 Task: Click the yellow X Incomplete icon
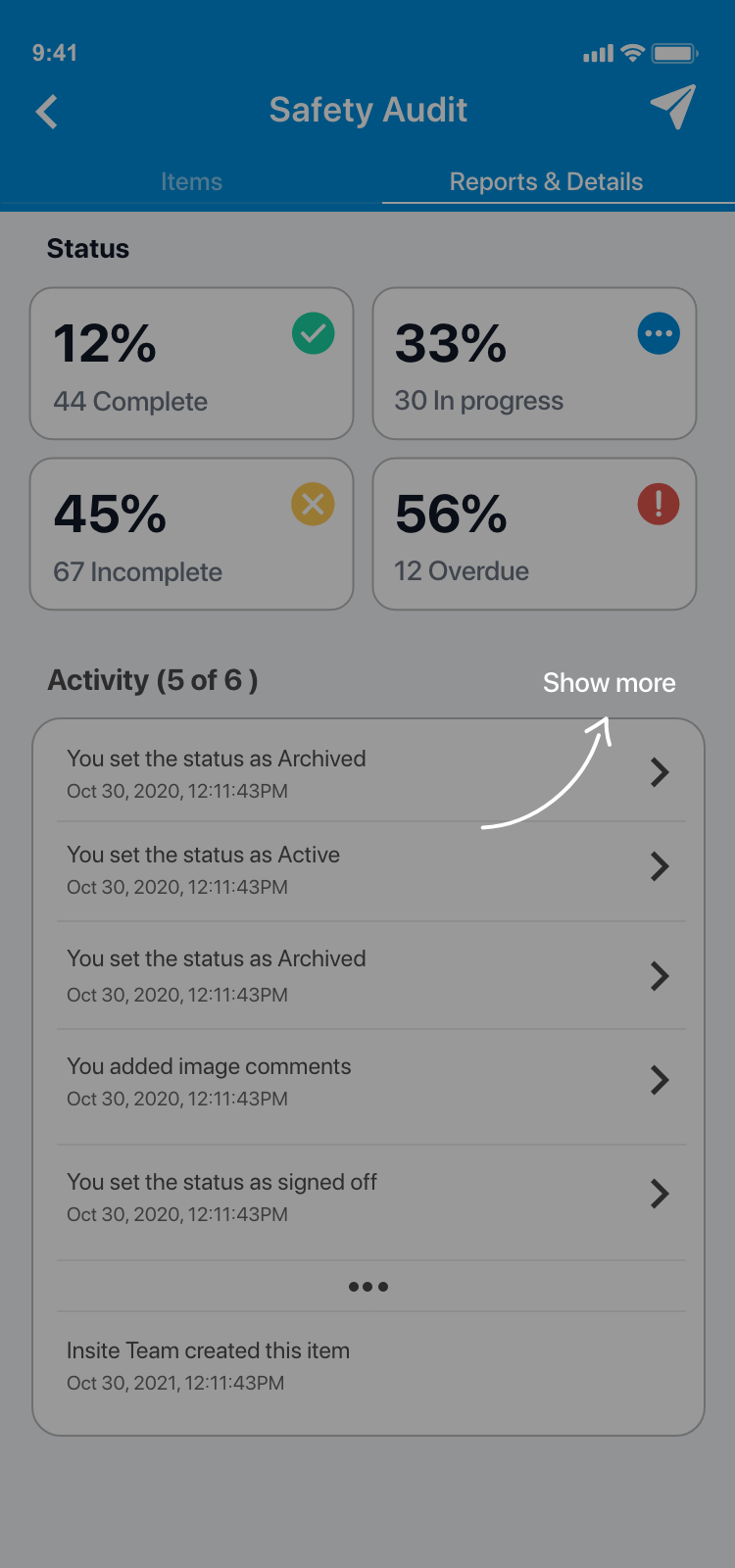click(x=314, y=505)
